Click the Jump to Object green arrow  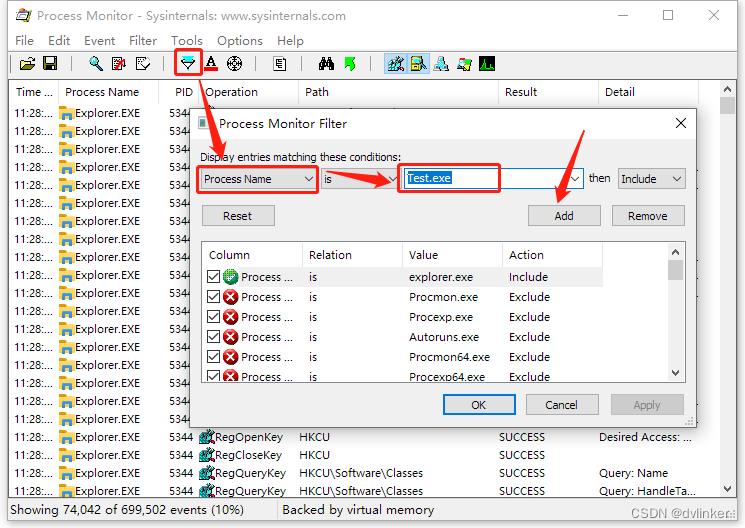click(350, 64)
